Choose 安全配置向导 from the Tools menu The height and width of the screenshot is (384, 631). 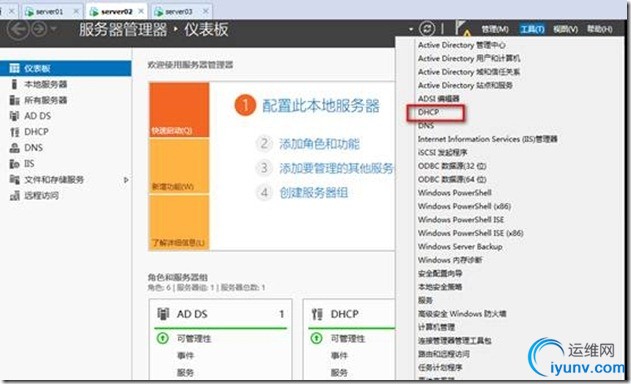click(x=440, y=274)
